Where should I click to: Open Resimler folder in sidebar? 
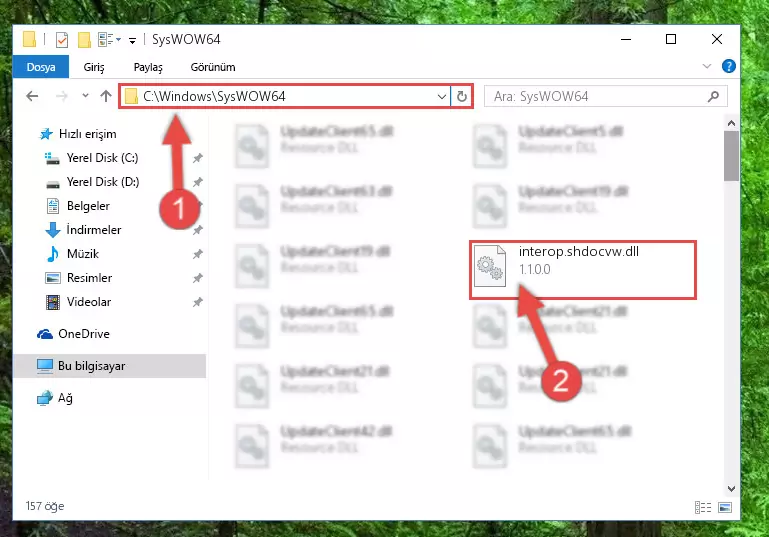pos(89,278)
